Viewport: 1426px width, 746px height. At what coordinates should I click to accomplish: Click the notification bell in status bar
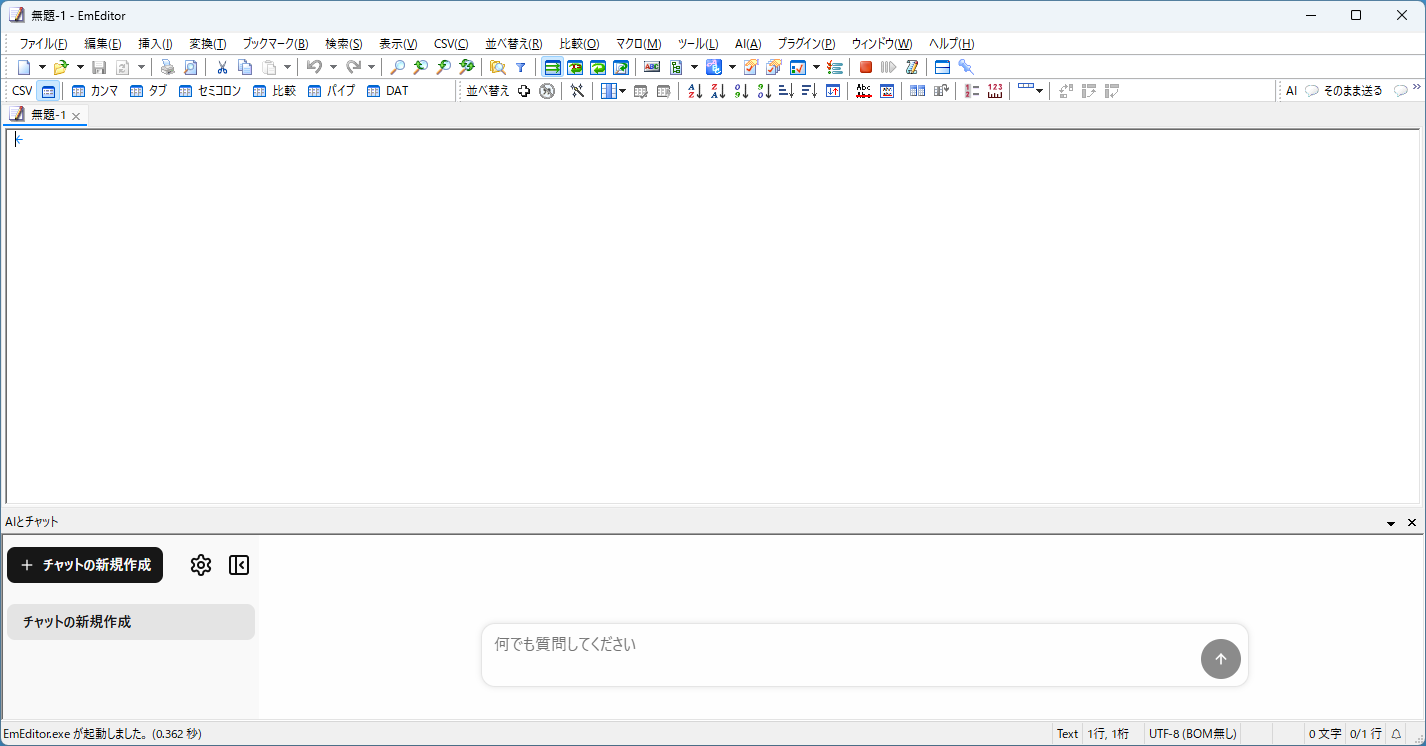1396,734
